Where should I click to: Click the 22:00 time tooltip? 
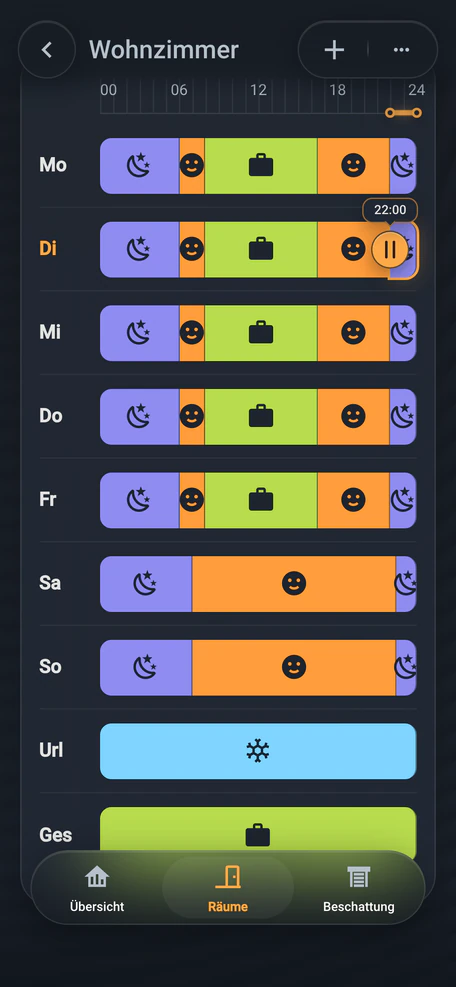coord(390,210)
